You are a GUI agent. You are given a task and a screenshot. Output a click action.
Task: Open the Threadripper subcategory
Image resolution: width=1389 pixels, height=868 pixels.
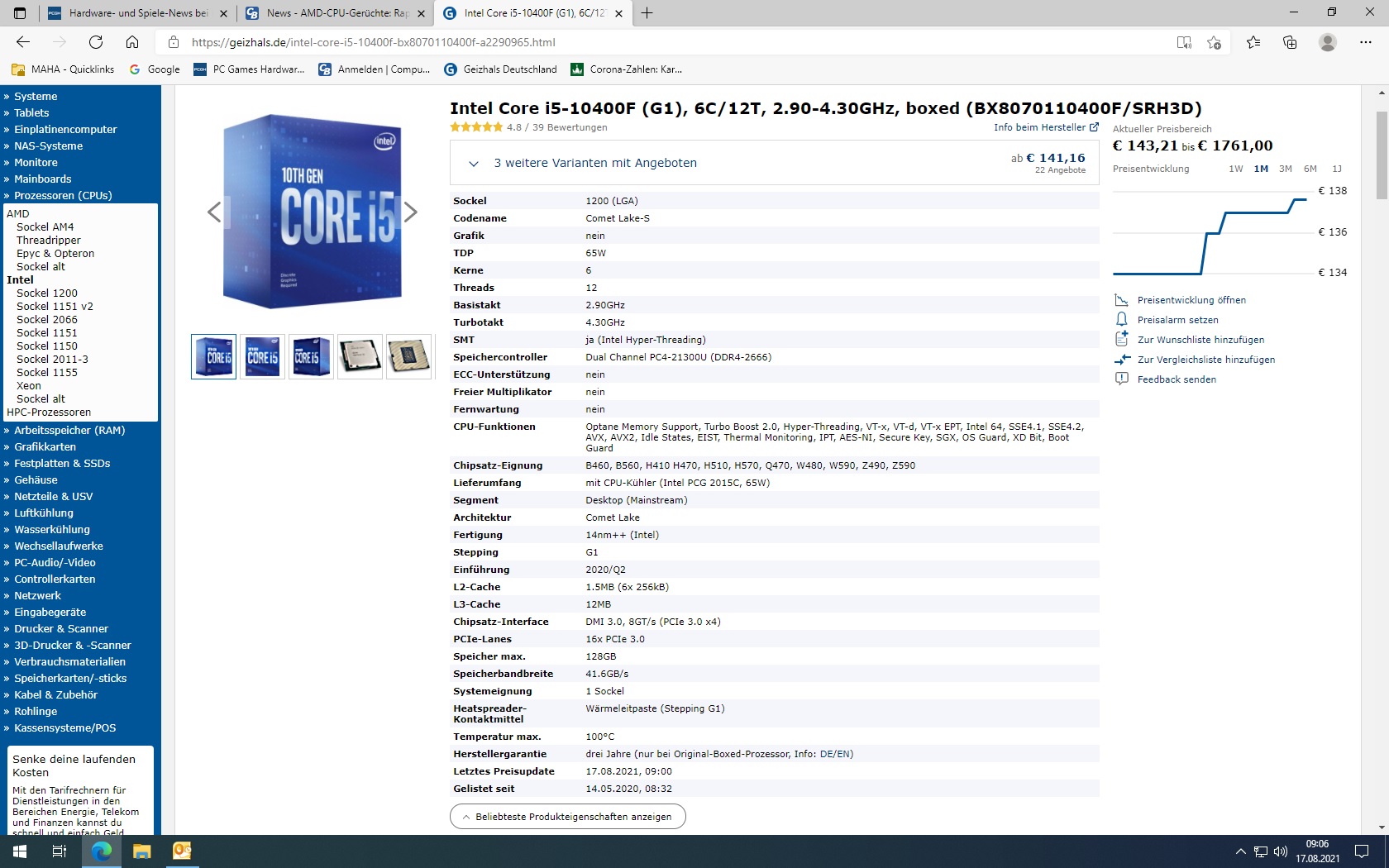[49, 241]
